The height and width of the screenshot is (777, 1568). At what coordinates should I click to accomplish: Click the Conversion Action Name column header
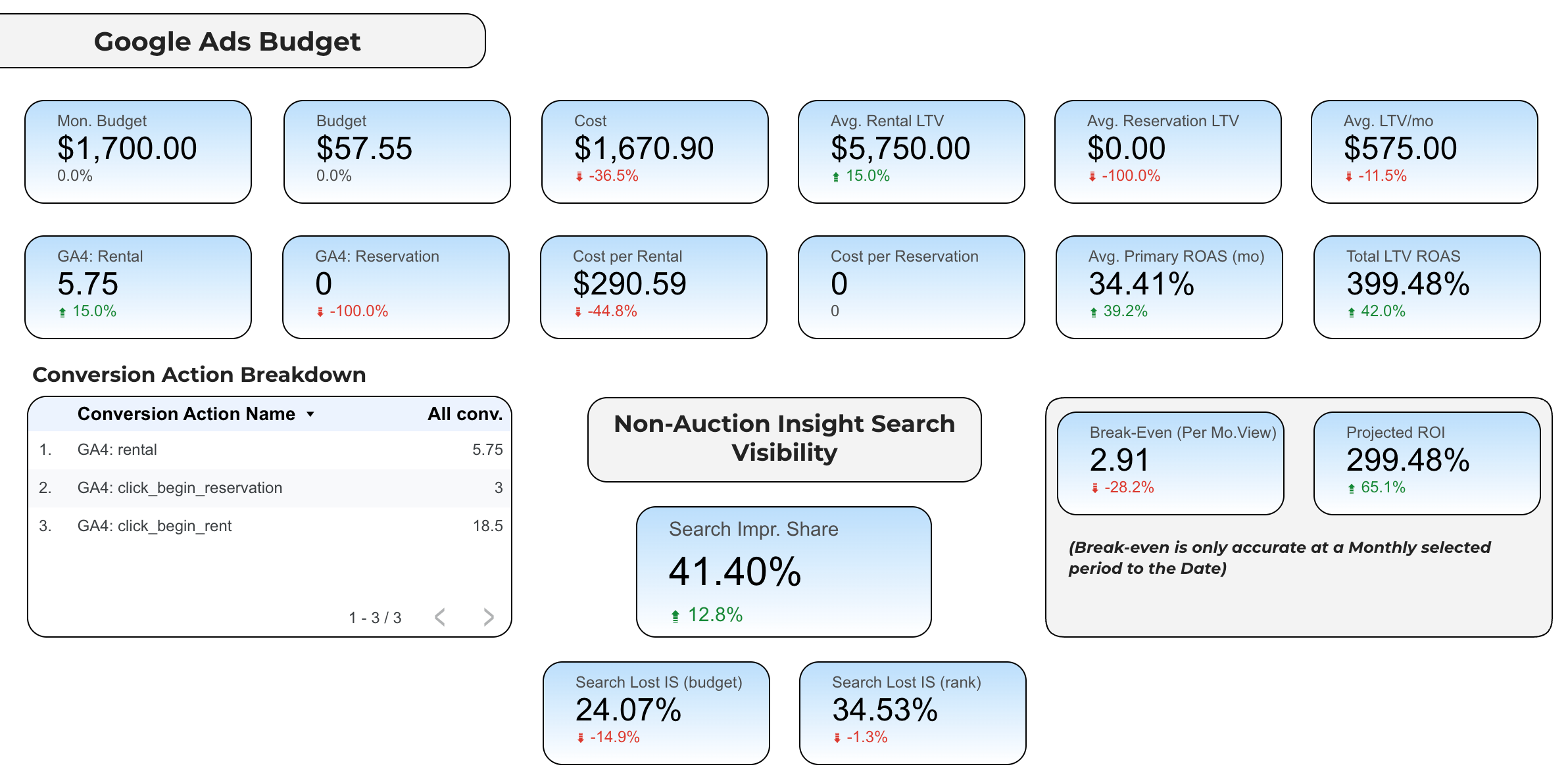coord(186,414)
